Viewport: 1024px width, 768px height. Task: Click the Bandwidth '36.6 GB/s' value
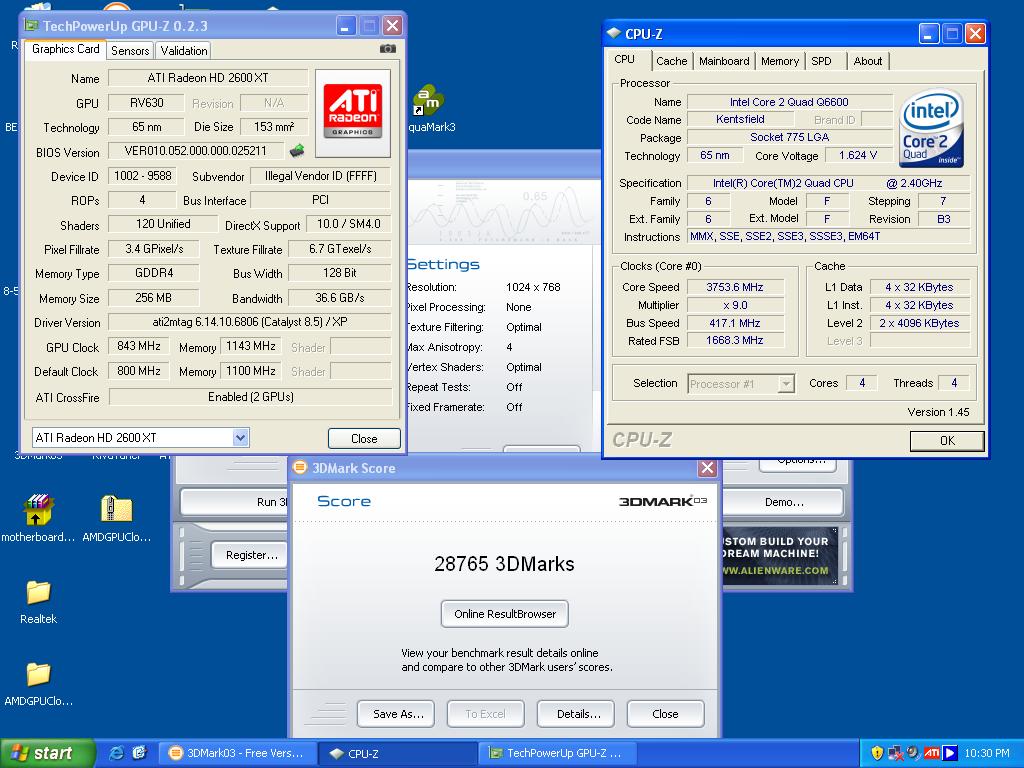pyautogui.click(x=340, y=298)
